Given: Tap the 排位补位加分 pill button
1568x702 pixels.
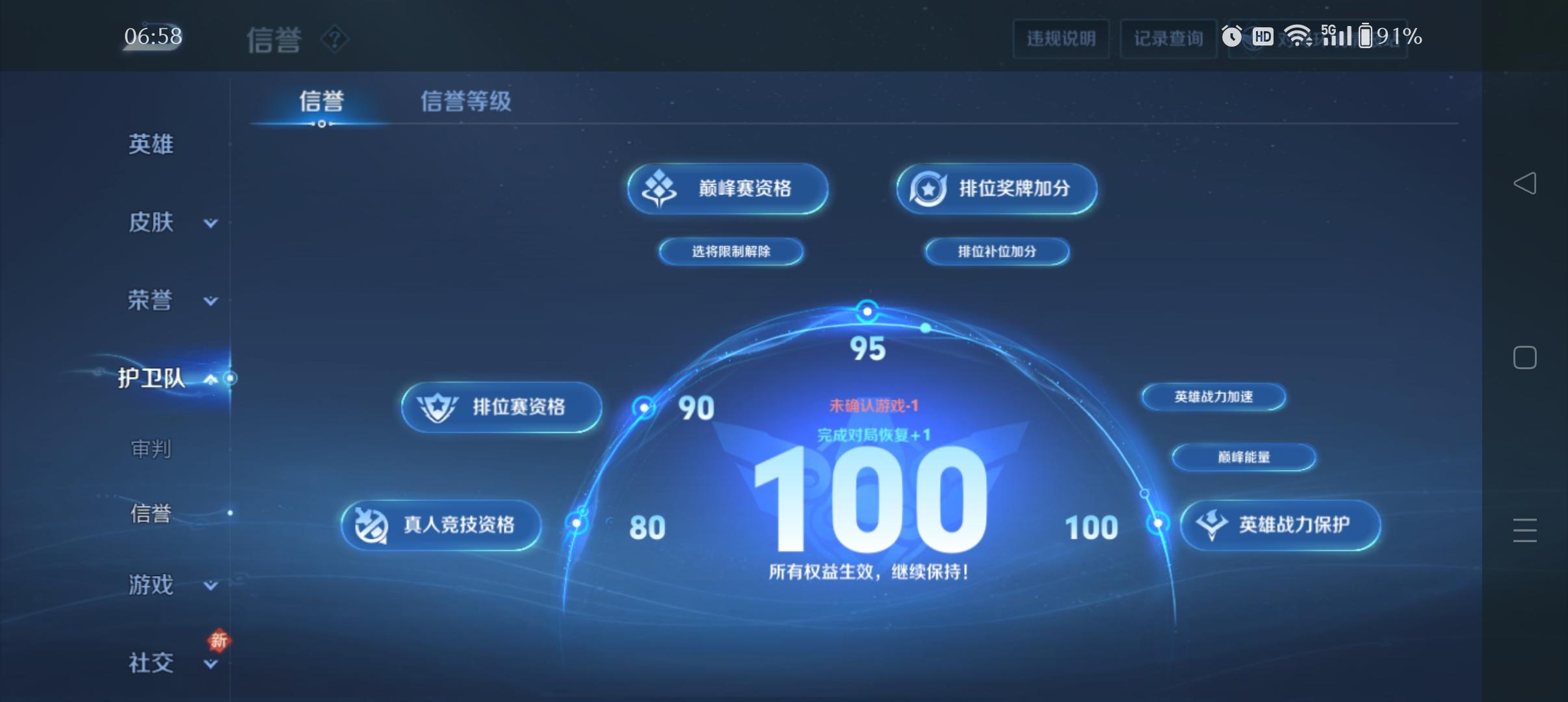Looking at the screenshot, I should [997, 252].
